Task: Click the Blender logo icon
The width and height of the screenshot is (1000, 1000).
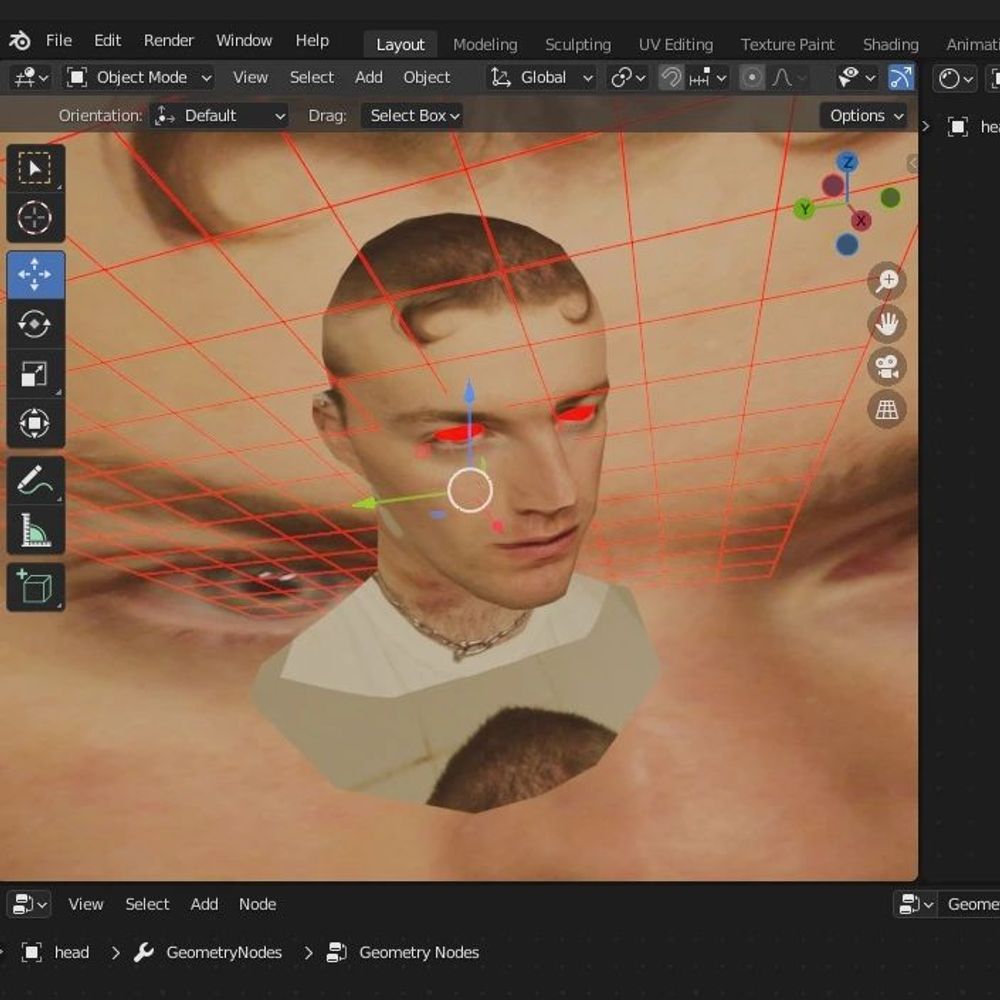Action: (20, 41)
